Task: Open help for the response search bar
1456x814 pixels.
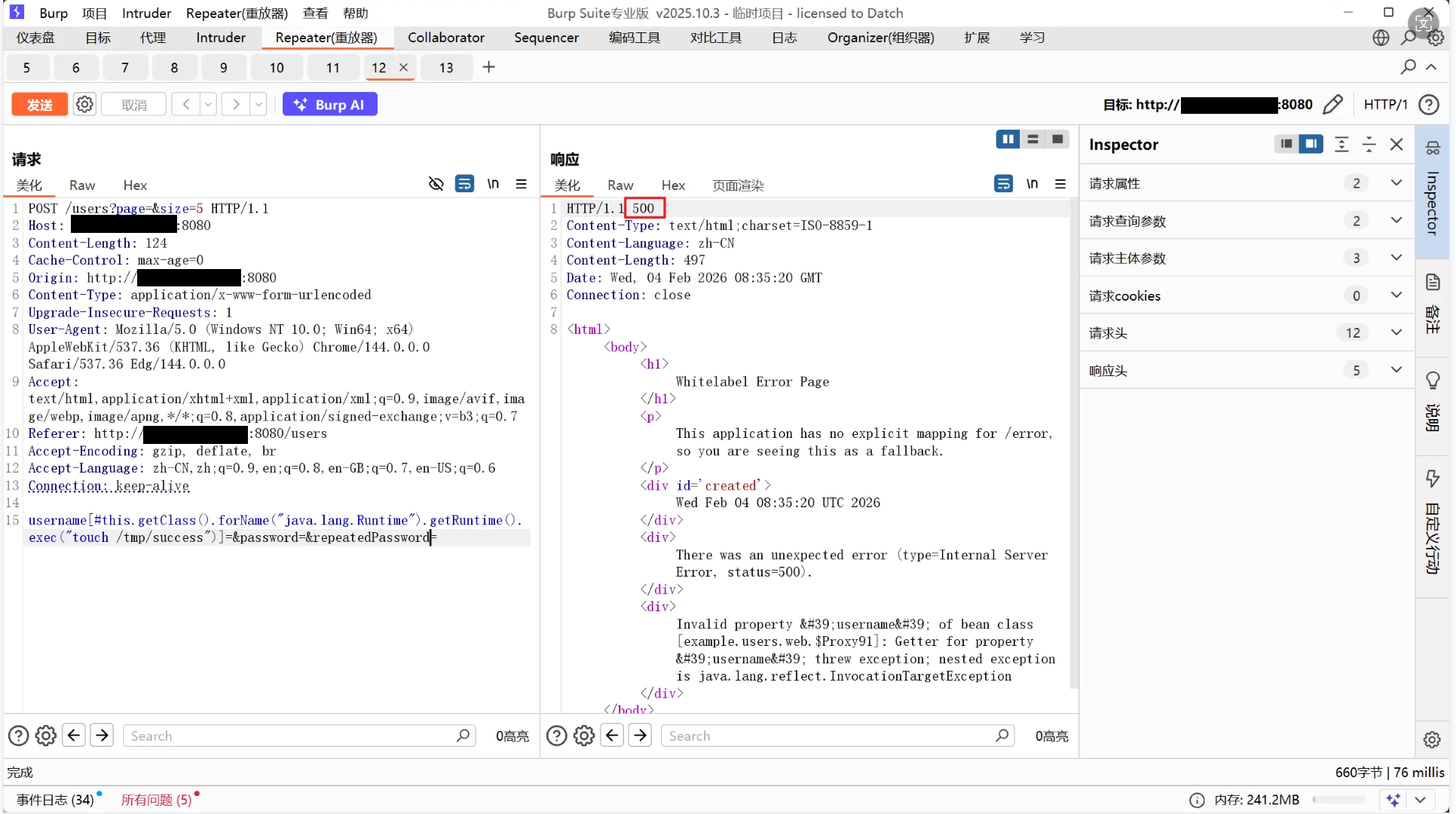Action: click(556, 736)
